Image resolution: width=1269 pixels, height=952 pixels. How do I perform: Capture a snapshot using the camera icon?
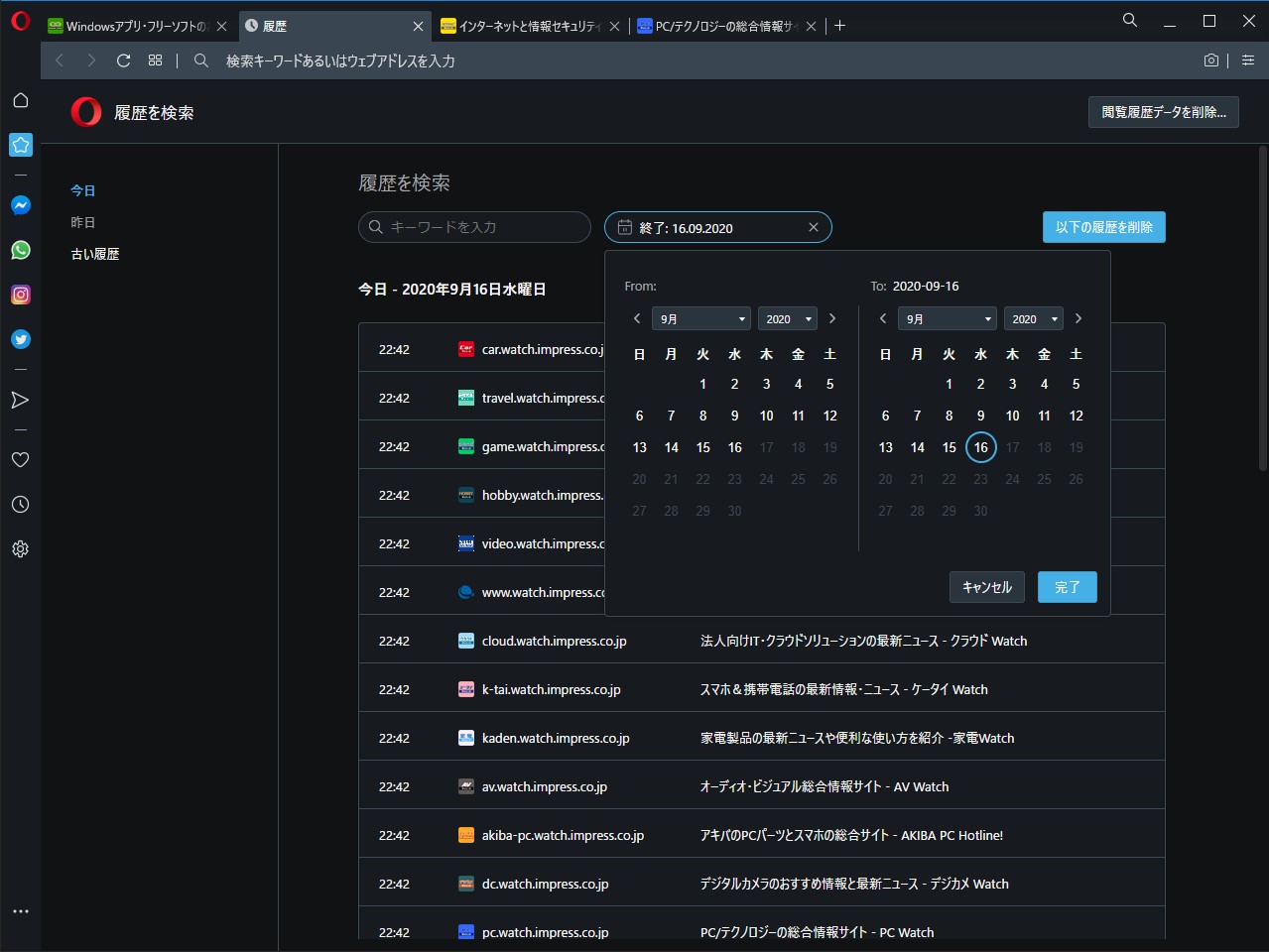[1210, 60]
